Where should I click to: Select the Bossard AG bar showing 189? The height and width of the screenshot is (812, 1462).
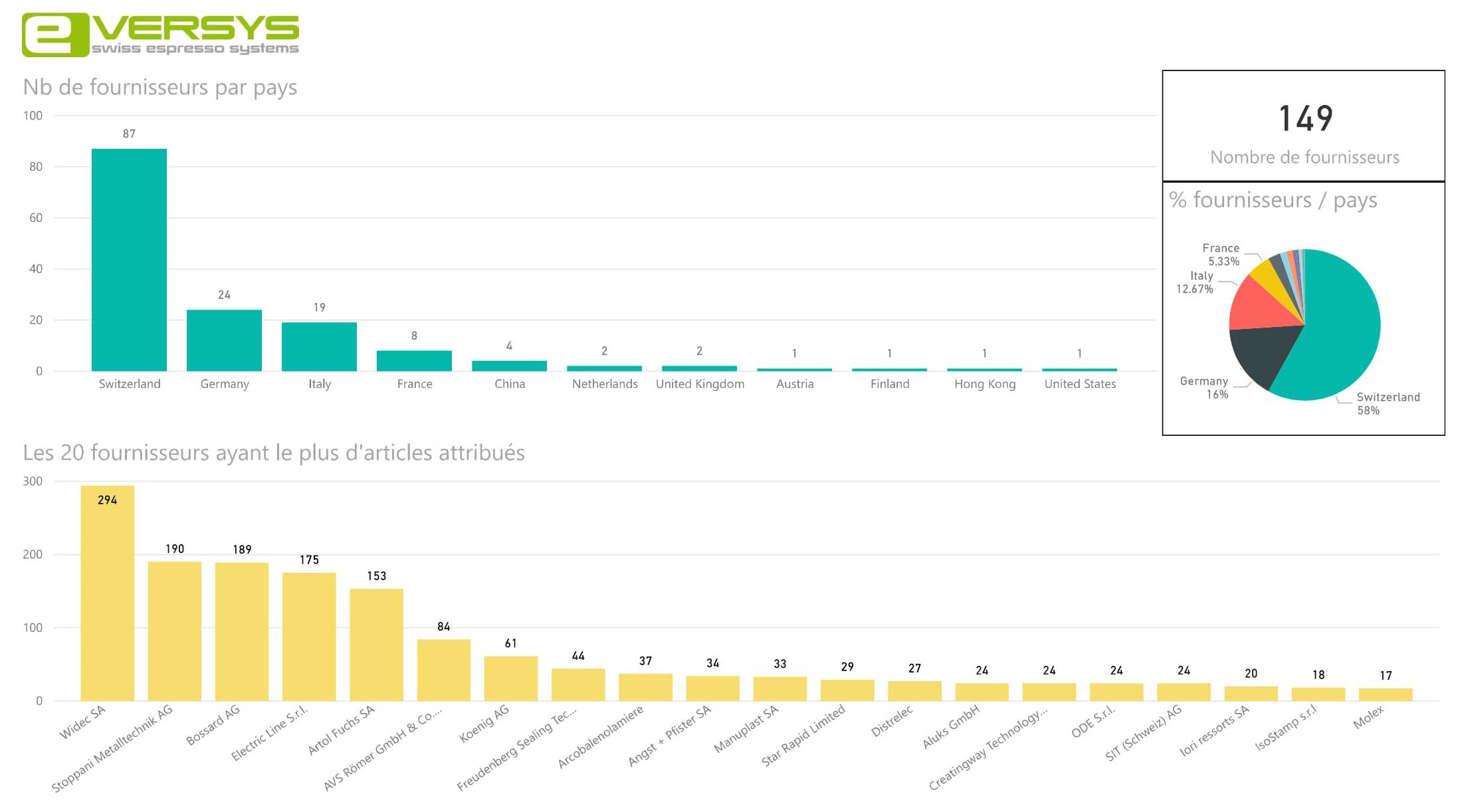point(242,632)
